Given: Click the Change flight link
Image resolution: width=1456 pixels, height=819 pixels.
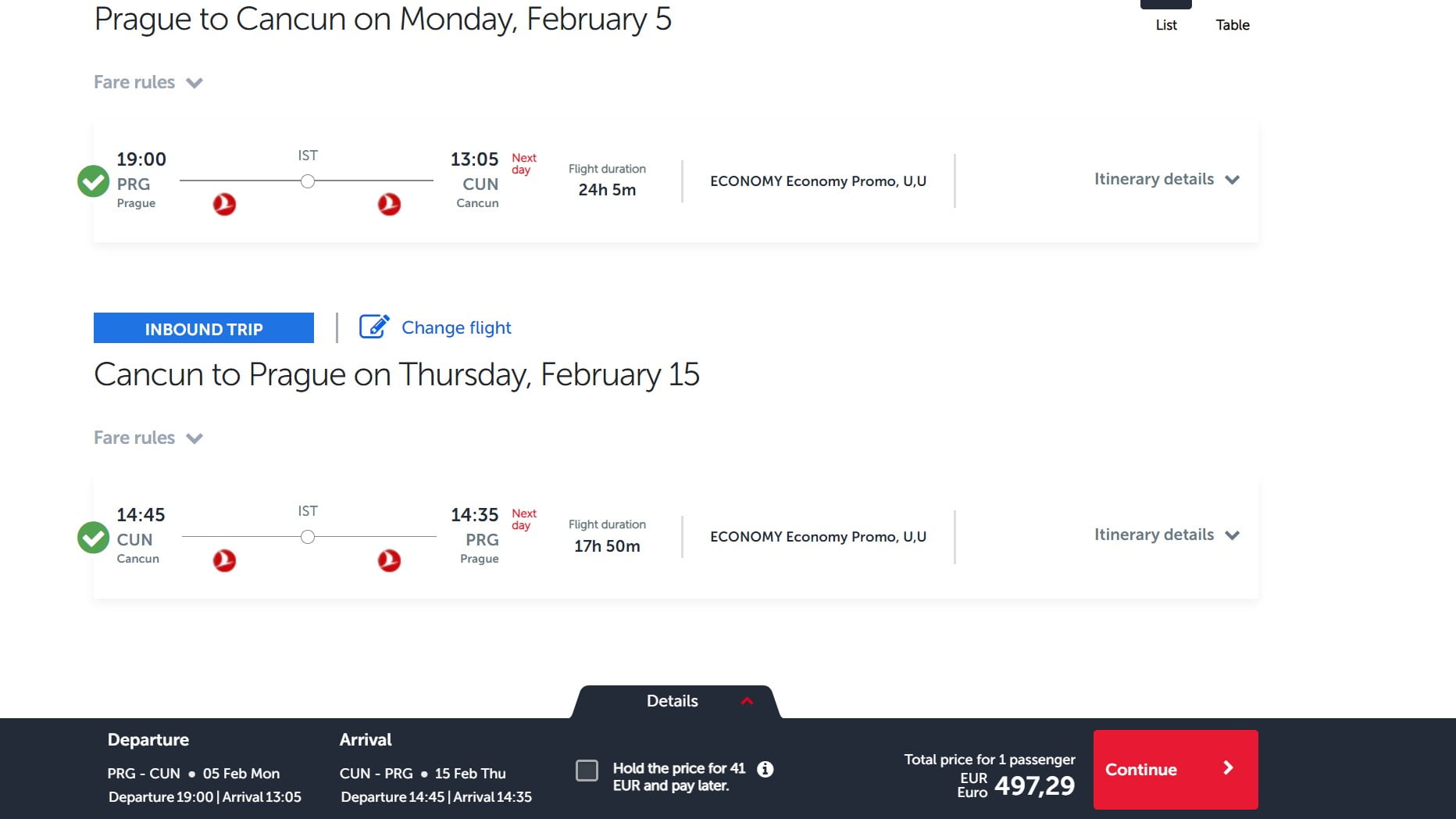Looking at the screenshot, I should pos(456,327).
